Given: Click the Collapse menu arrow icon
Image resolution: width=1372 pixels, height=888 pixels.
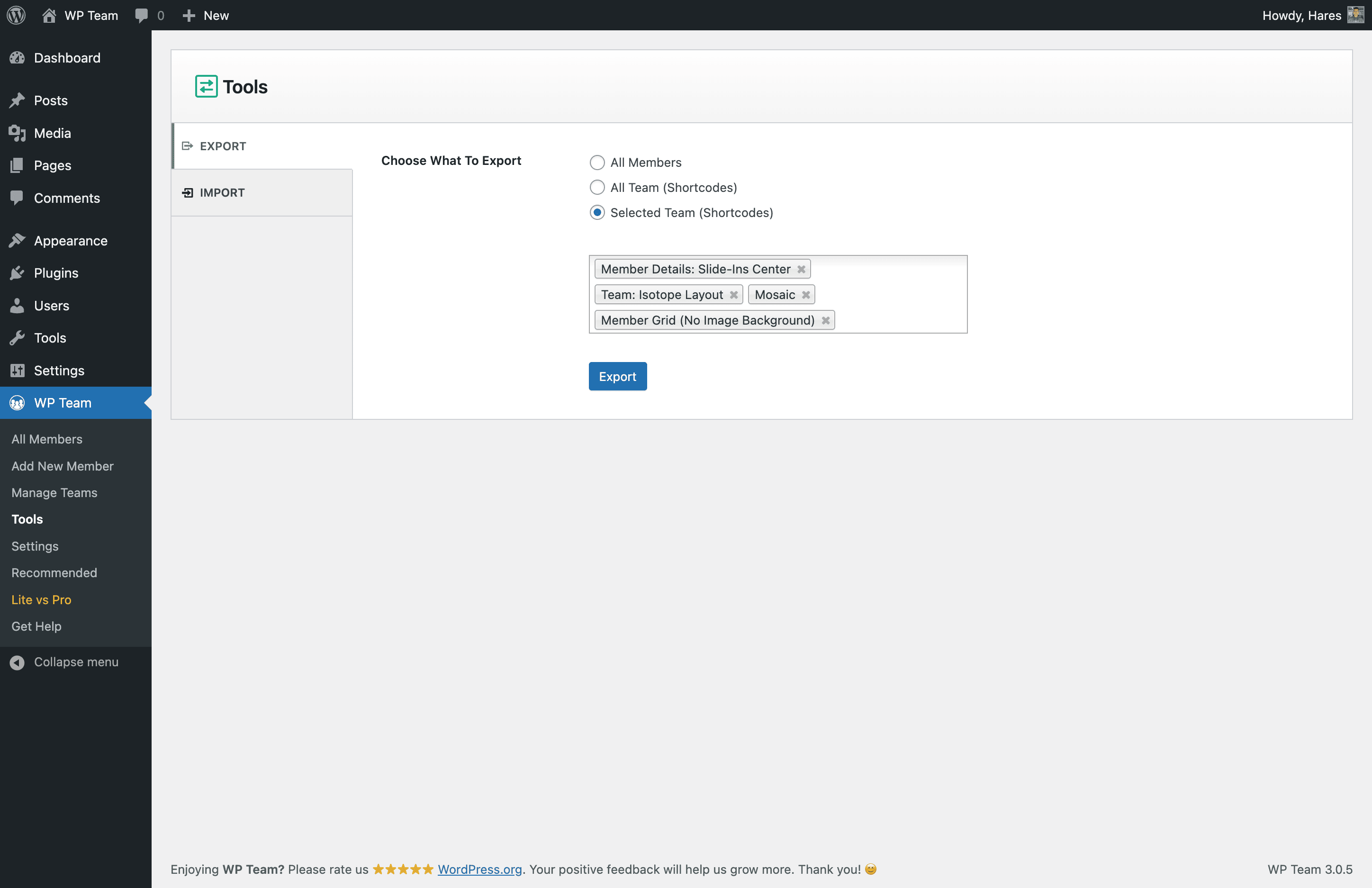Looking at the screenshot, I should click(18, 662).
